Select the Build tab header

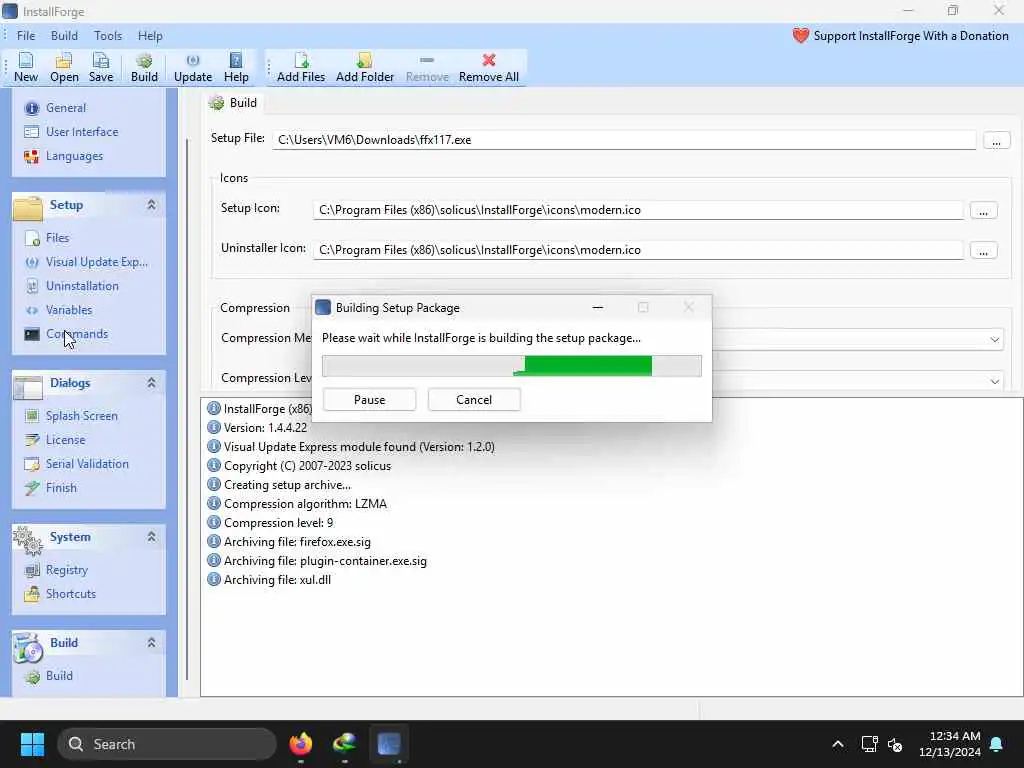(x=233, y=103)
